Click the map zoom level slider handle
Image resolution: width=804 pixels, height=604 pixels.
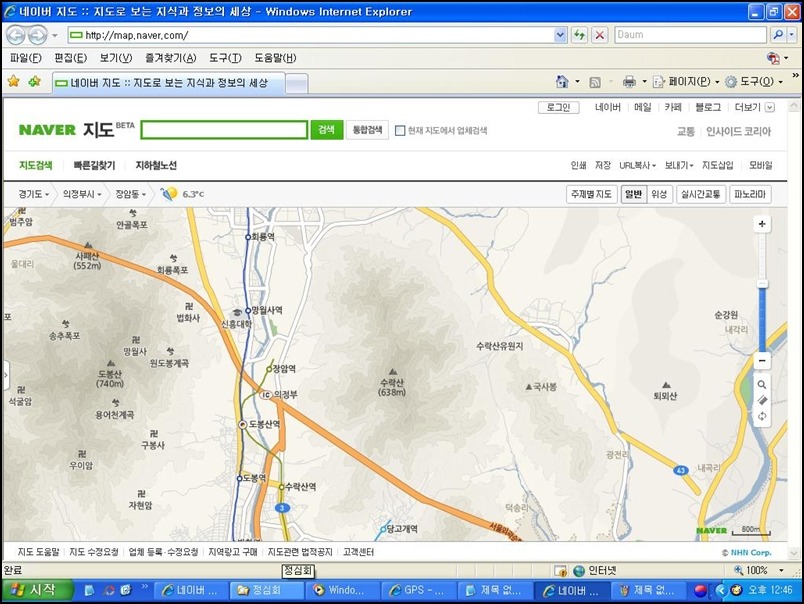point(762,284)
